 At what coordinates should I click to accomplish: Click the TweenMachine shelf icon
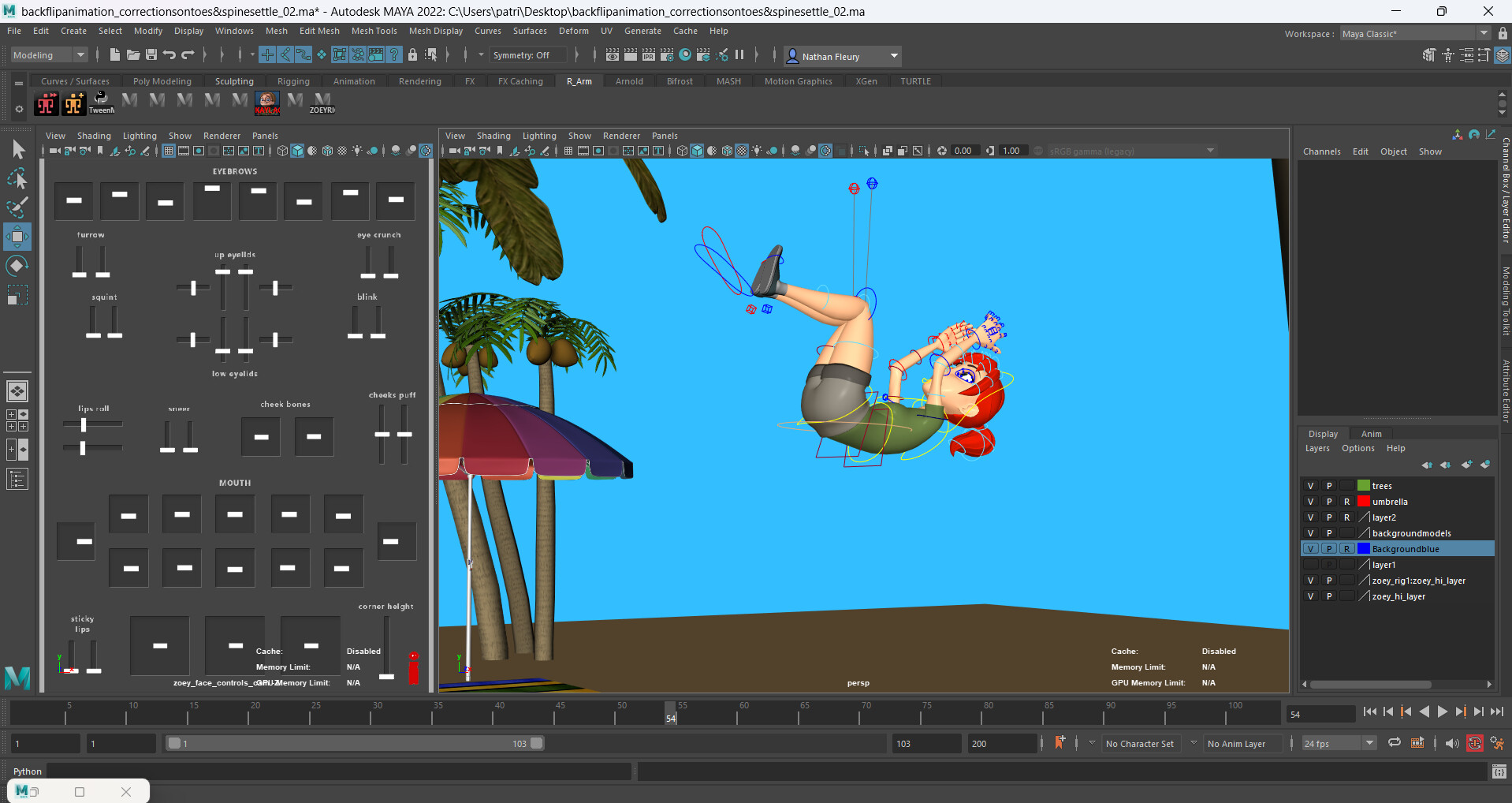pyautogui.click(x=102, y=102)
